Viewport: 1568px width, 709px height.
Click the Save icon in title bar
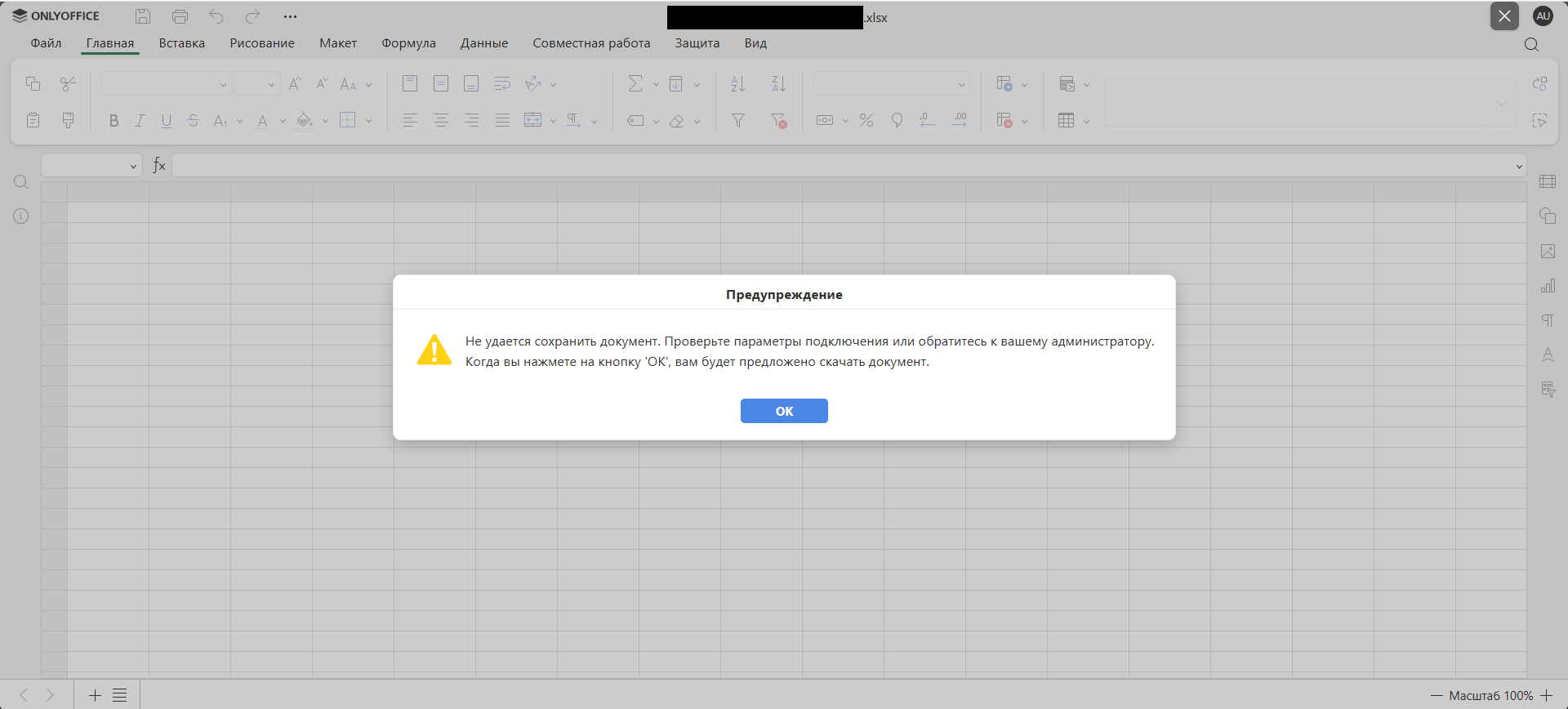point(143,16)
